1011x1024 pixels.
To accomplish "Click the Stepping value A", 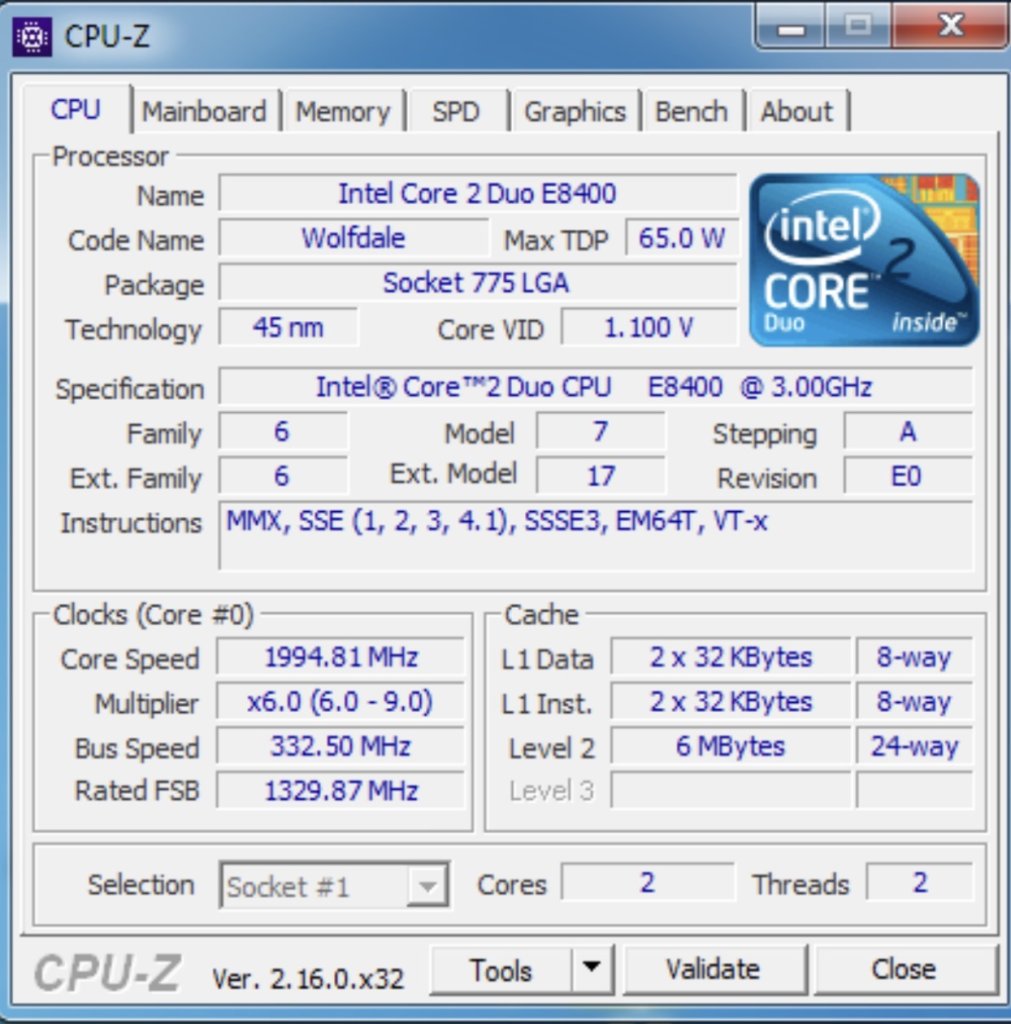I will (907, 431).
